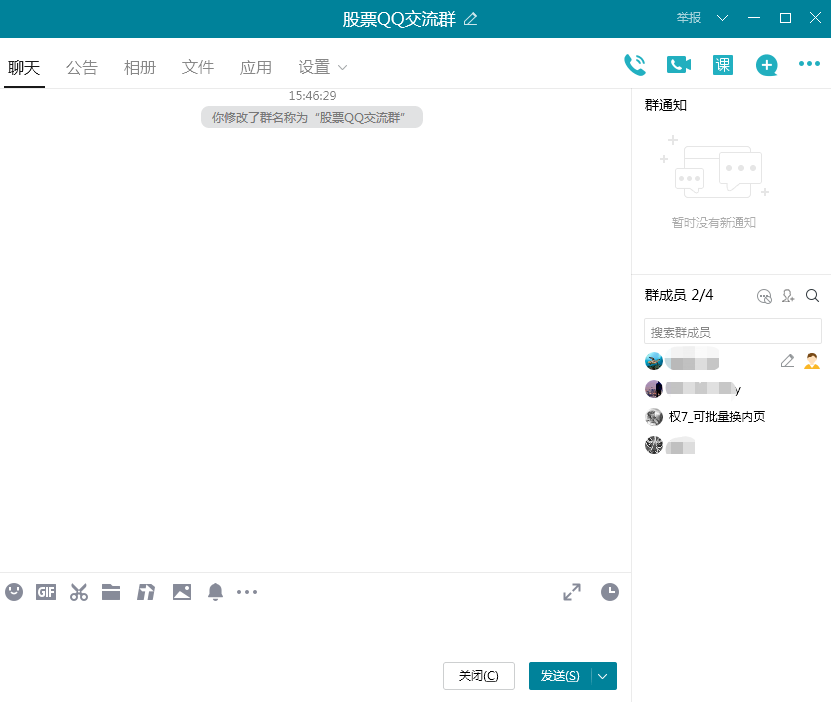Screen dimensions: 831x702
Task: Open the 公告 tab
Action: pos(82,67)
